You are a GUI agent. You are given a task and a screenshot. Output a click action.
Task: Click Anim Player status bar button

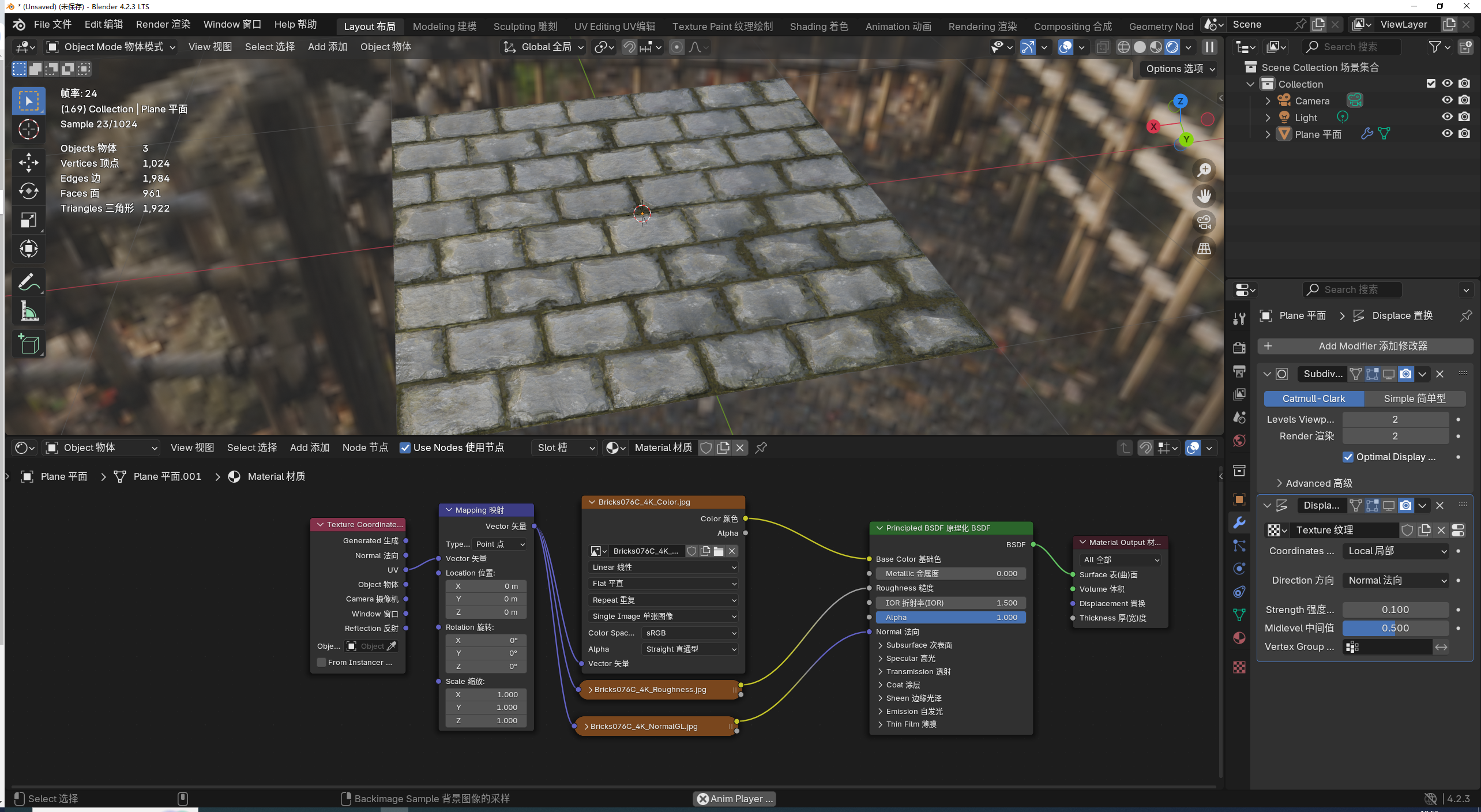pyautogui.click(x=735, y=799)
